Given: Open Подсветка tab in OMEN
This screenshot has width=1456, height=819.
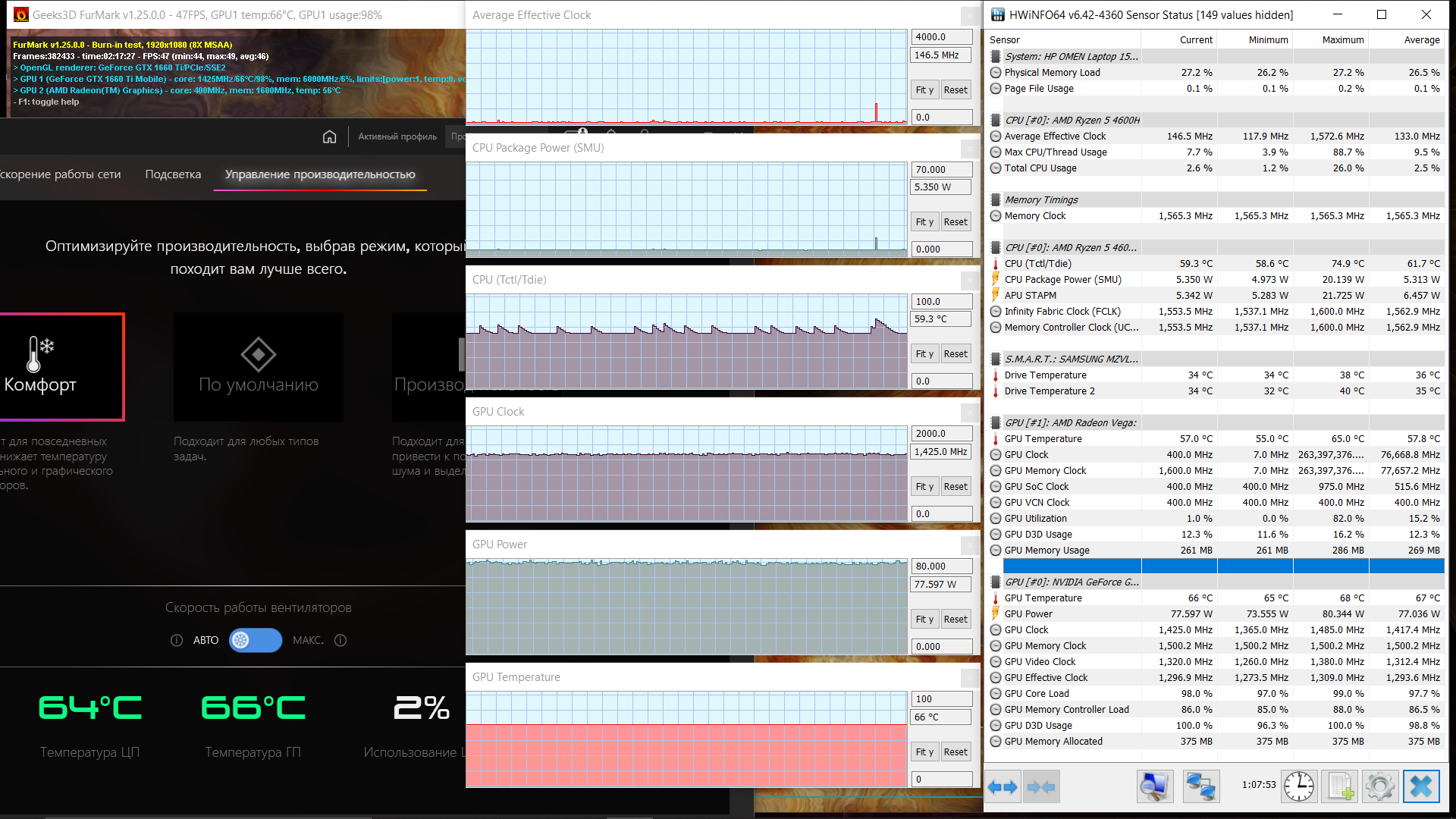Looking at the screenshot, I should pyautogui.click(x=173, y=174).
